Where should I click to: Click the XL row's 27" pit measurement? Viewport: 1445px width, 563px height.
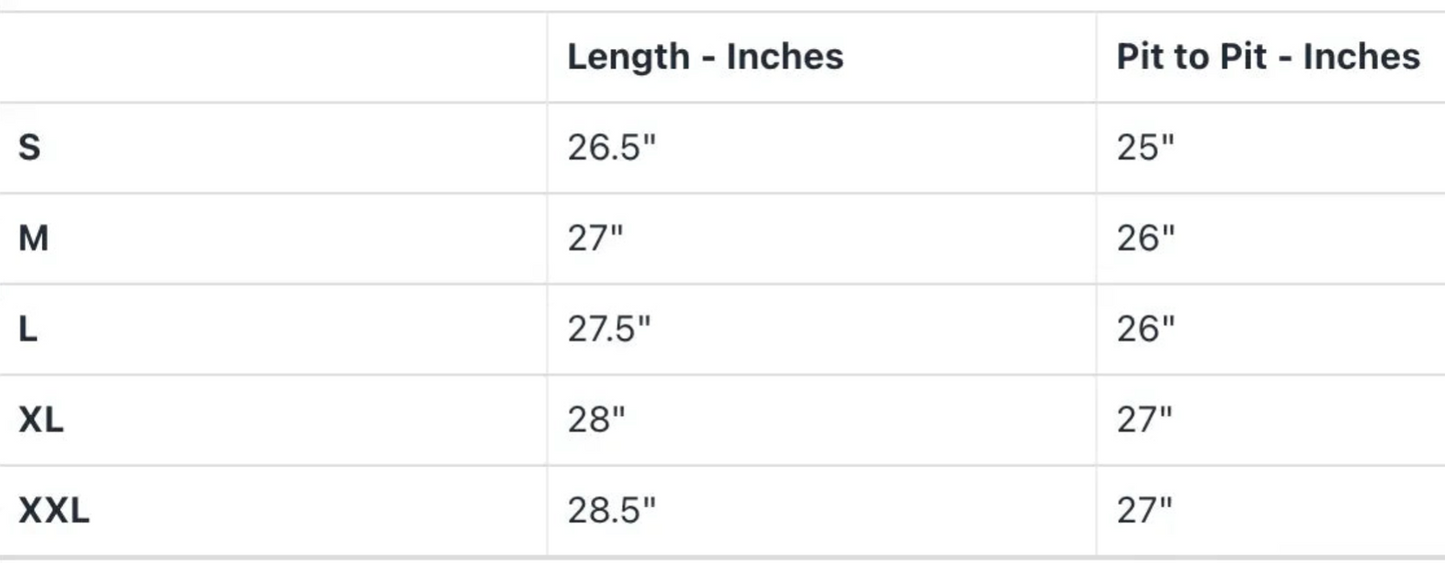pos(1144,420)
